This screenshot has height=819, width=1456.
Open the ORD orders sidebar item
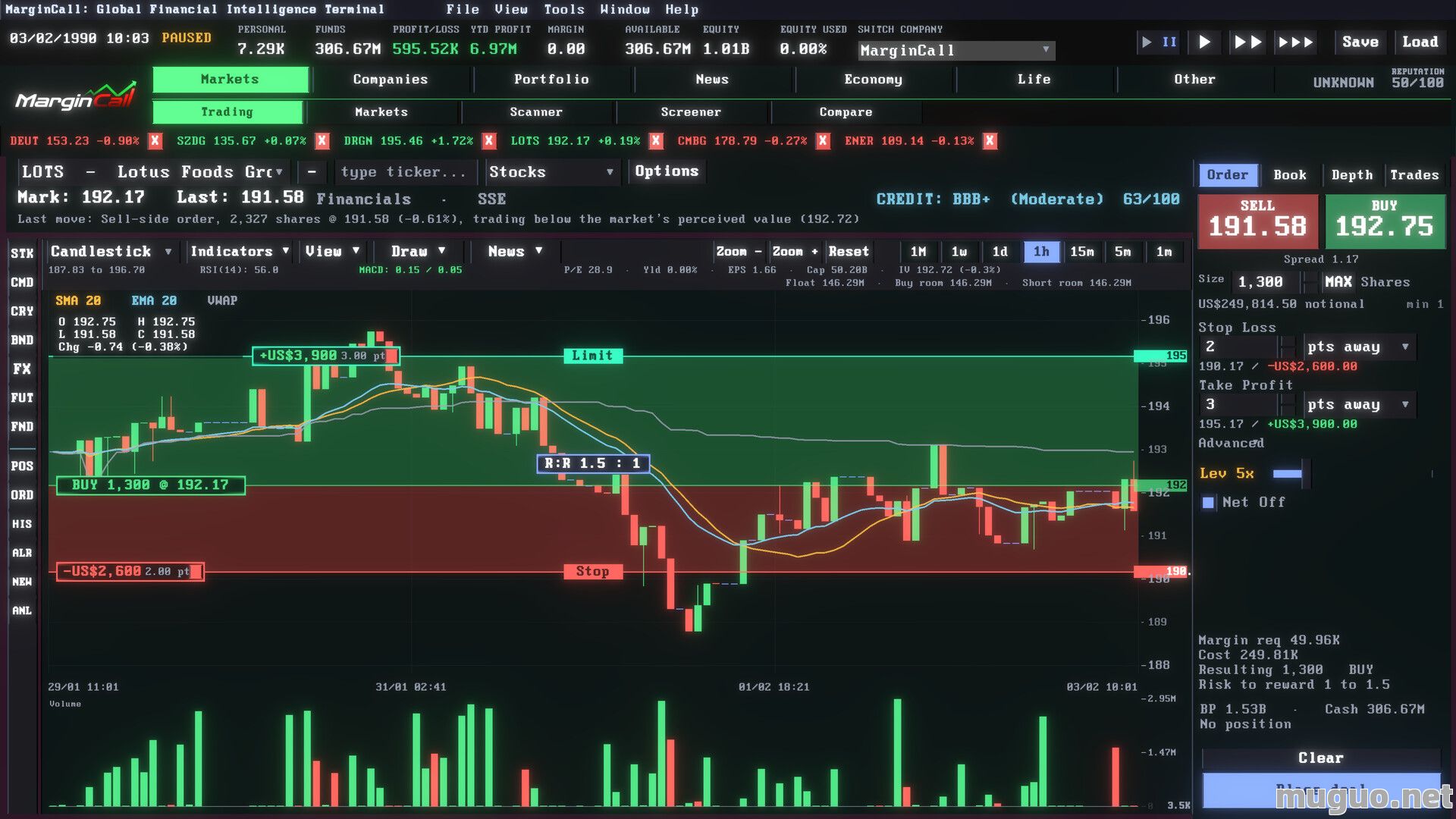point(22,494)
